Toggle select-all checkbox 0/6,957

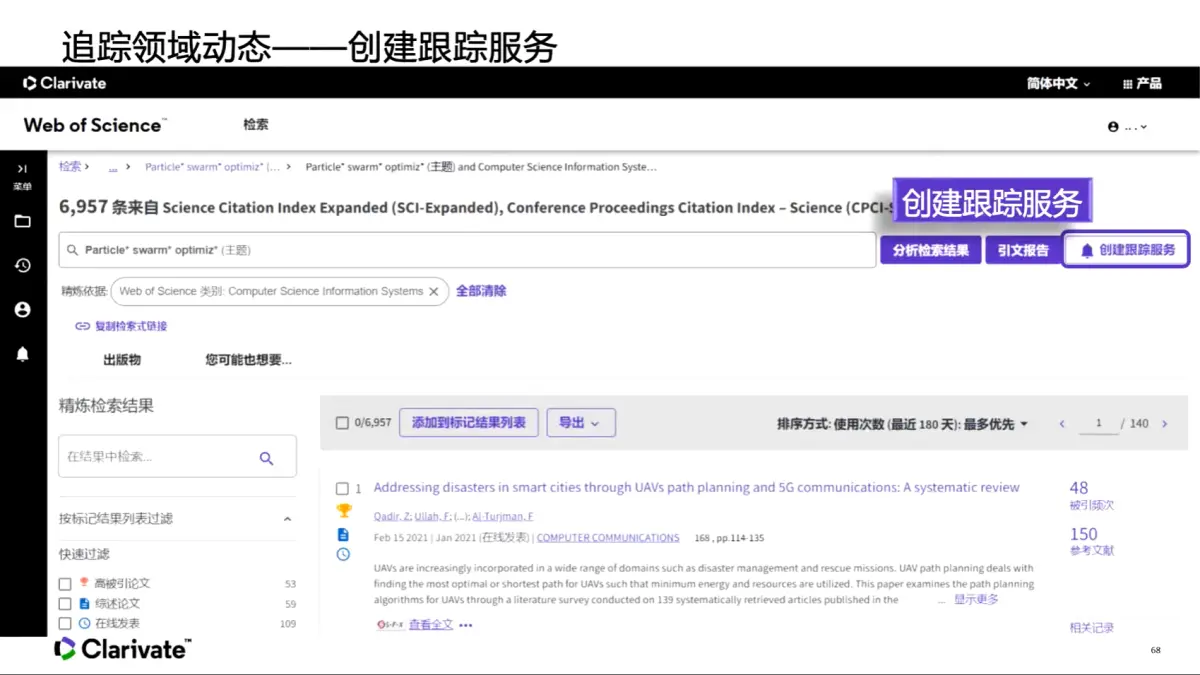tap(342, 423)
